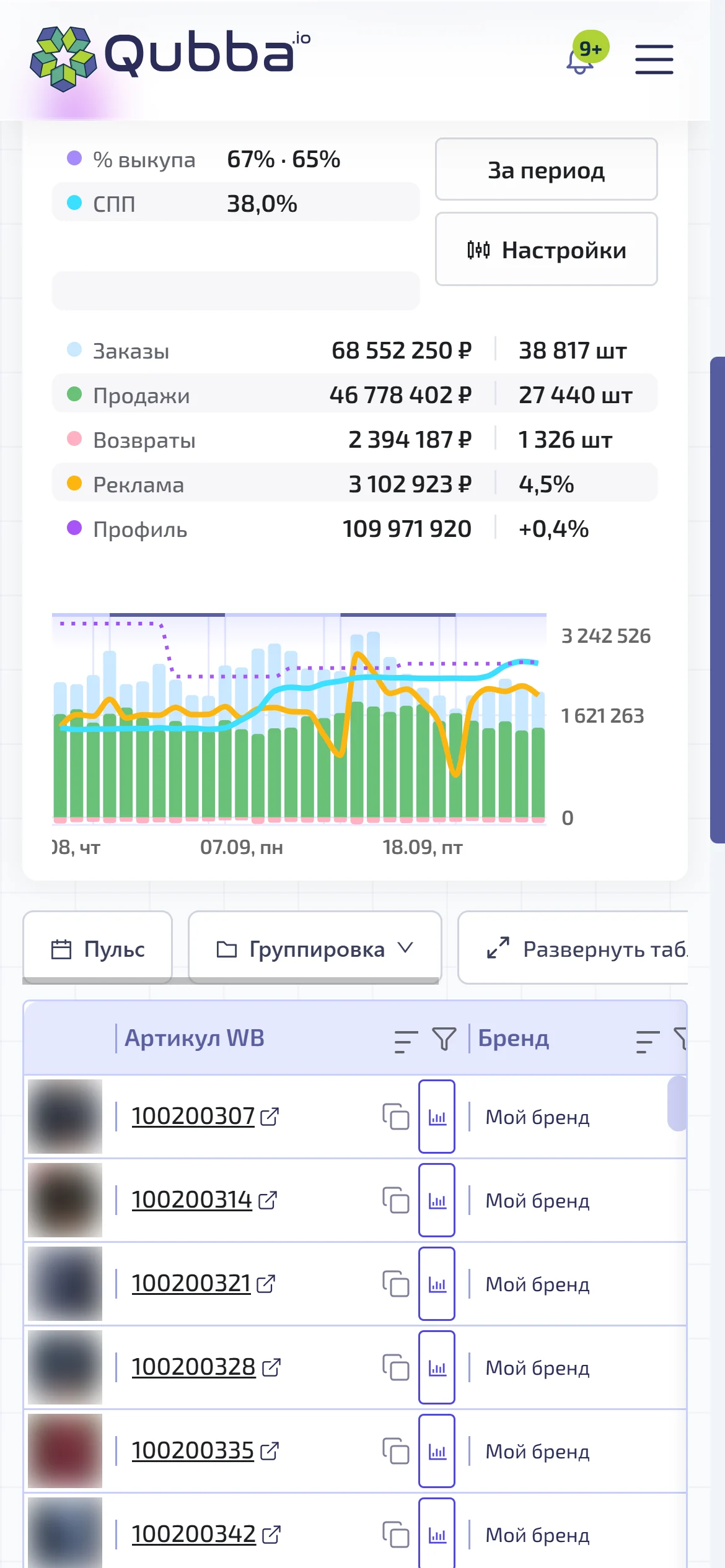Open chart for article 100200342
The width and height of the screenshot is (725, 1568).
[437, 1533]
